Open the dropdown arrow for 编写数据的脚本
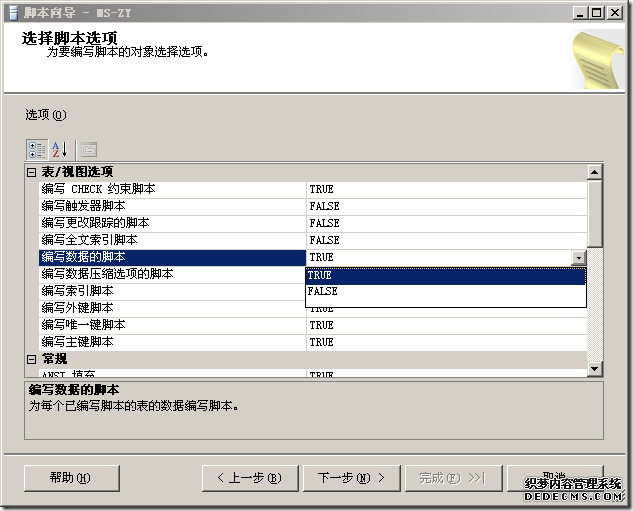 [578, 258]
